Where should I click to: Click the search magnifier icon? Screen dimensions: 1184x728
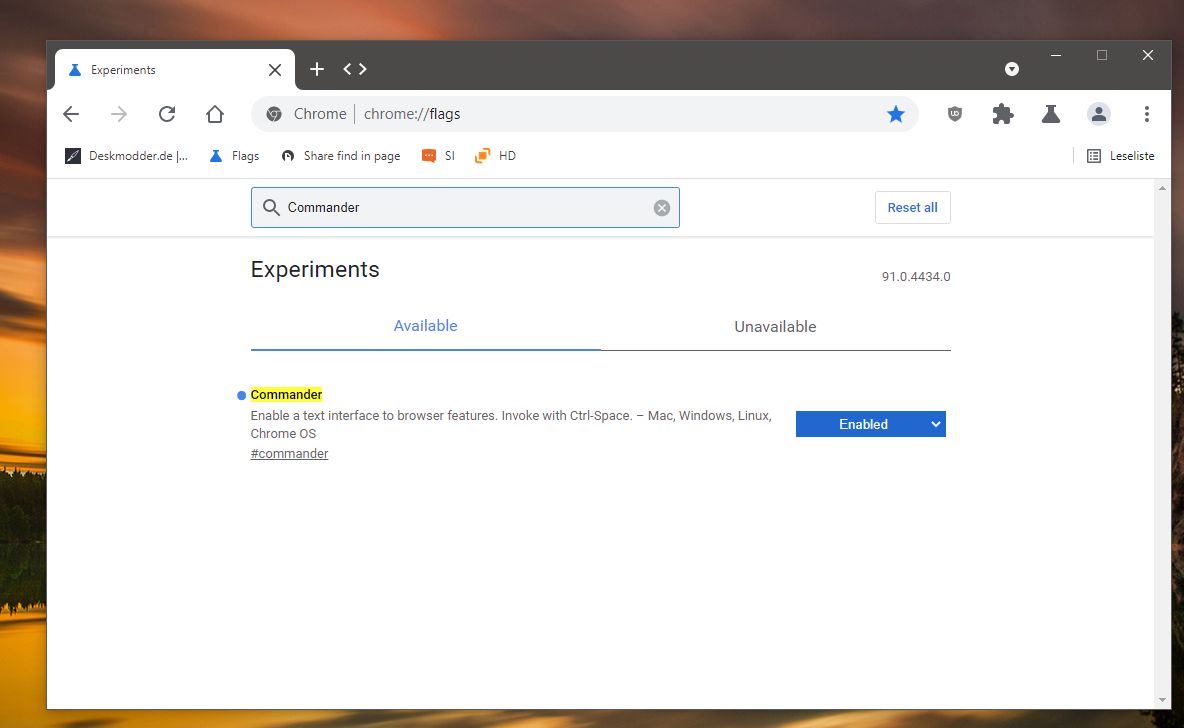pyautogui.click(x=270, y=208)
